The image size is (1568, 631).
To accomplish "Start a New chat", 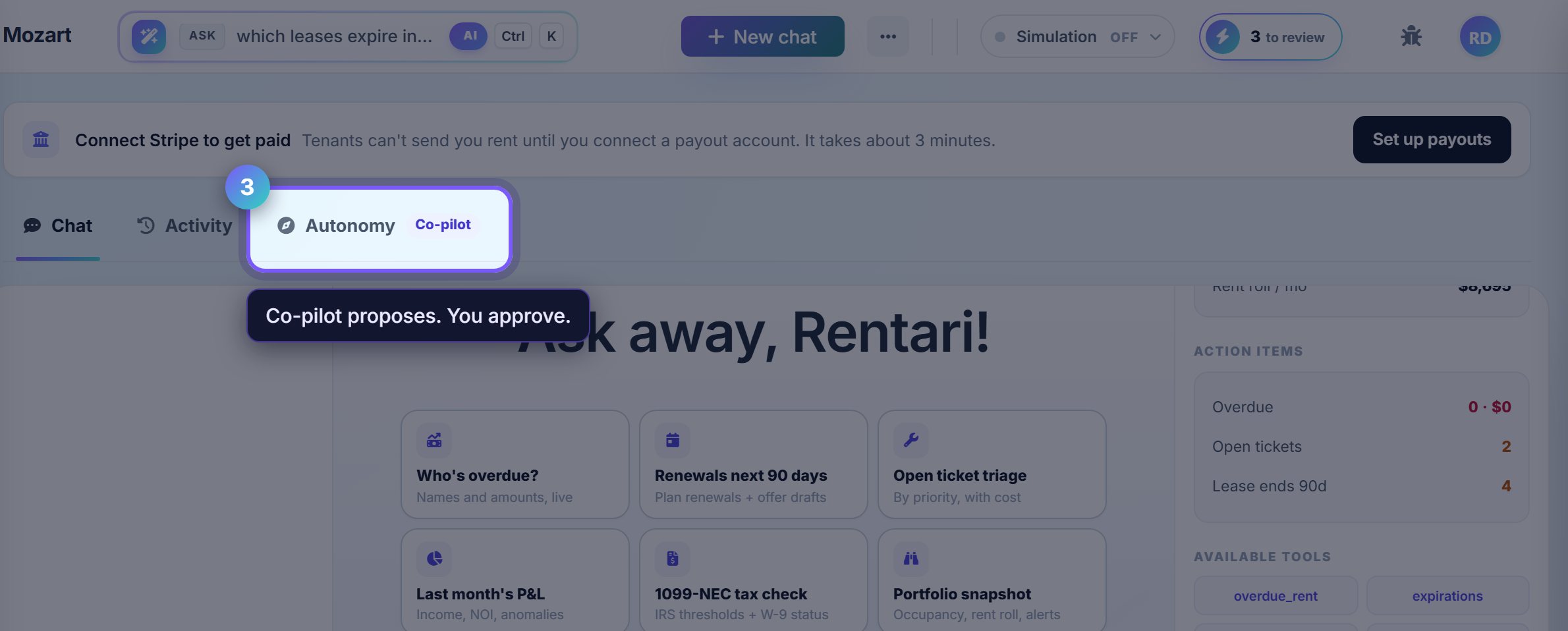I will 762,37.
